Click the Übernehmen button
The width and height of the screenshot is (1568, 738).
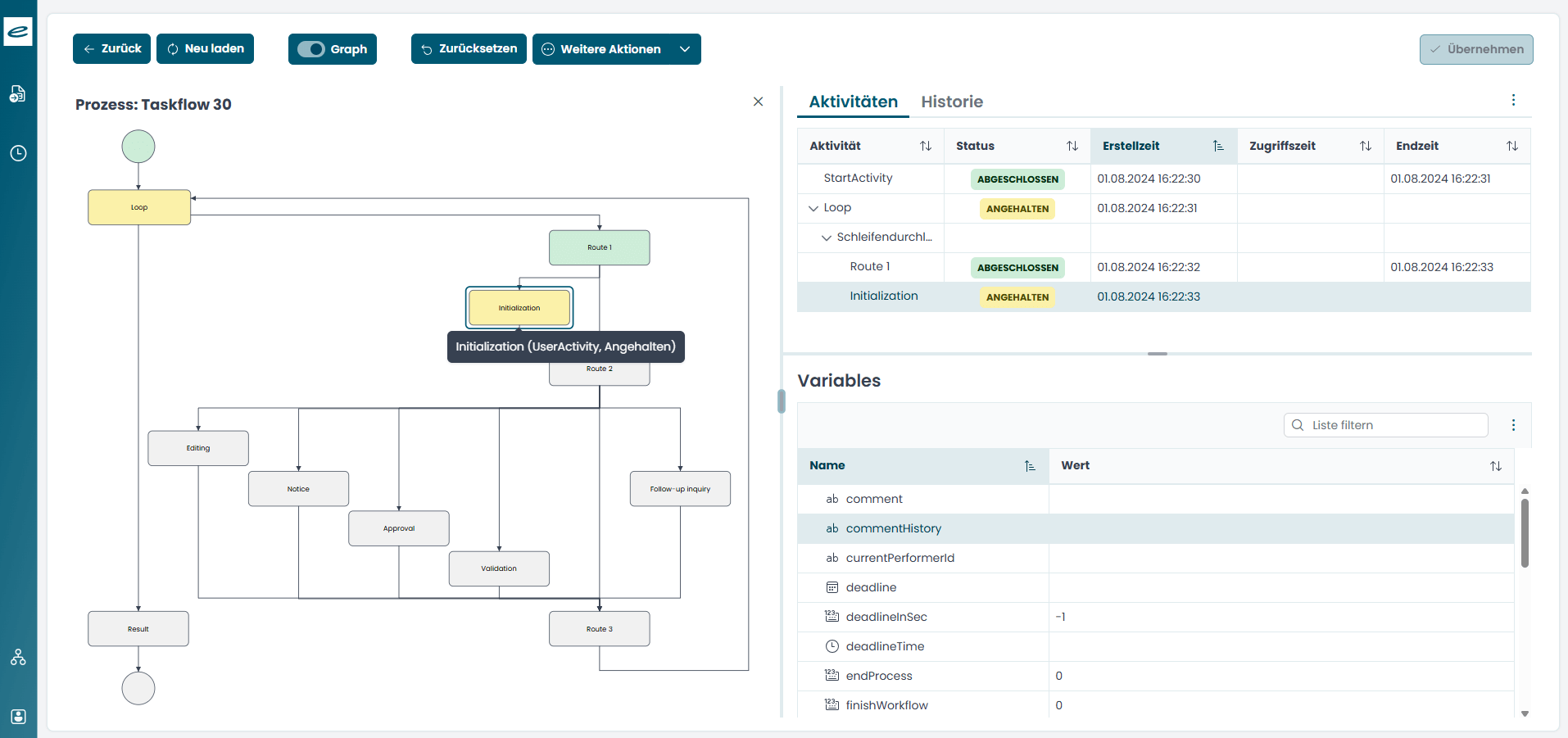(1475, 49)
